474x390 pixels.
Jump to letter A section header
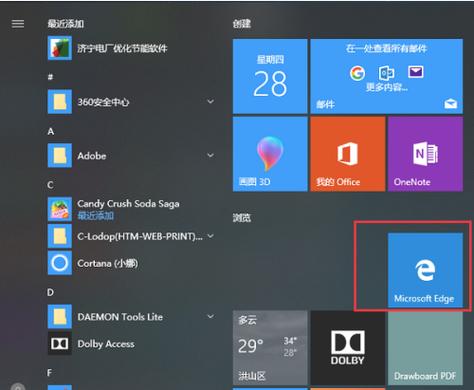coord(51,132)
